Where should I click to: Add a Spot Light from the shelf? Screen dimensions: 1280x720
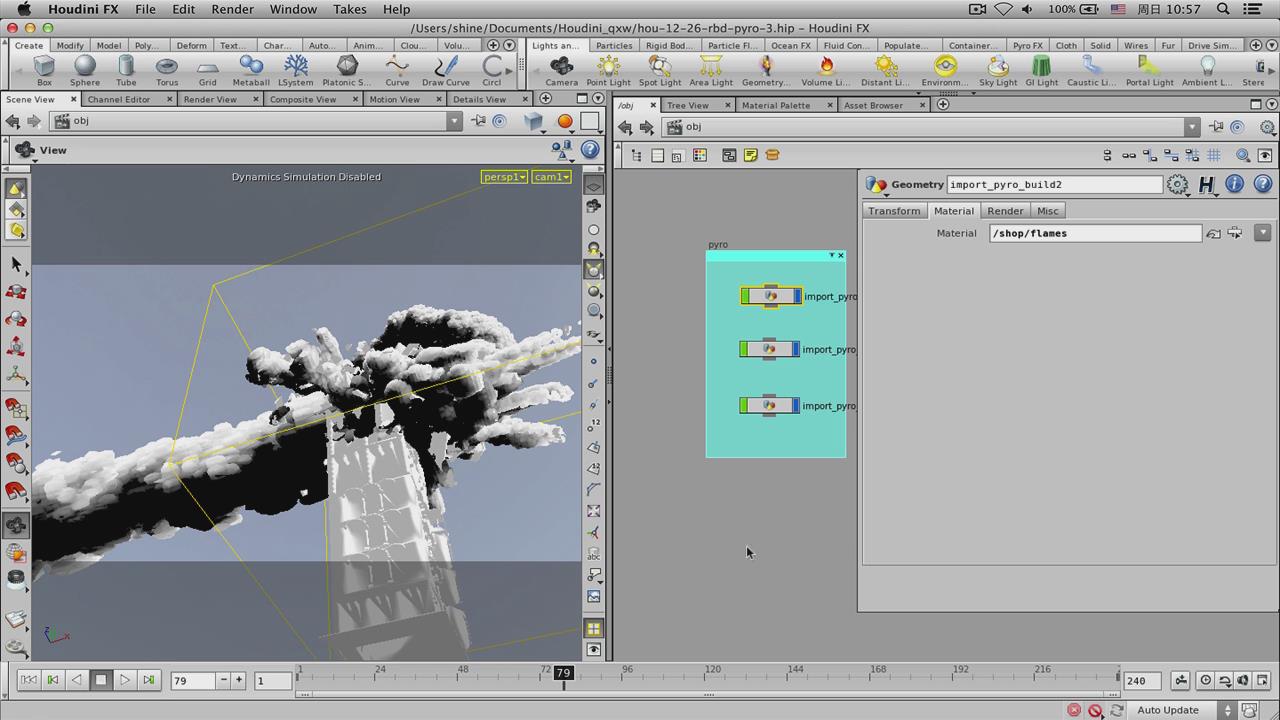pyautogui.click(x=660, y=71)
